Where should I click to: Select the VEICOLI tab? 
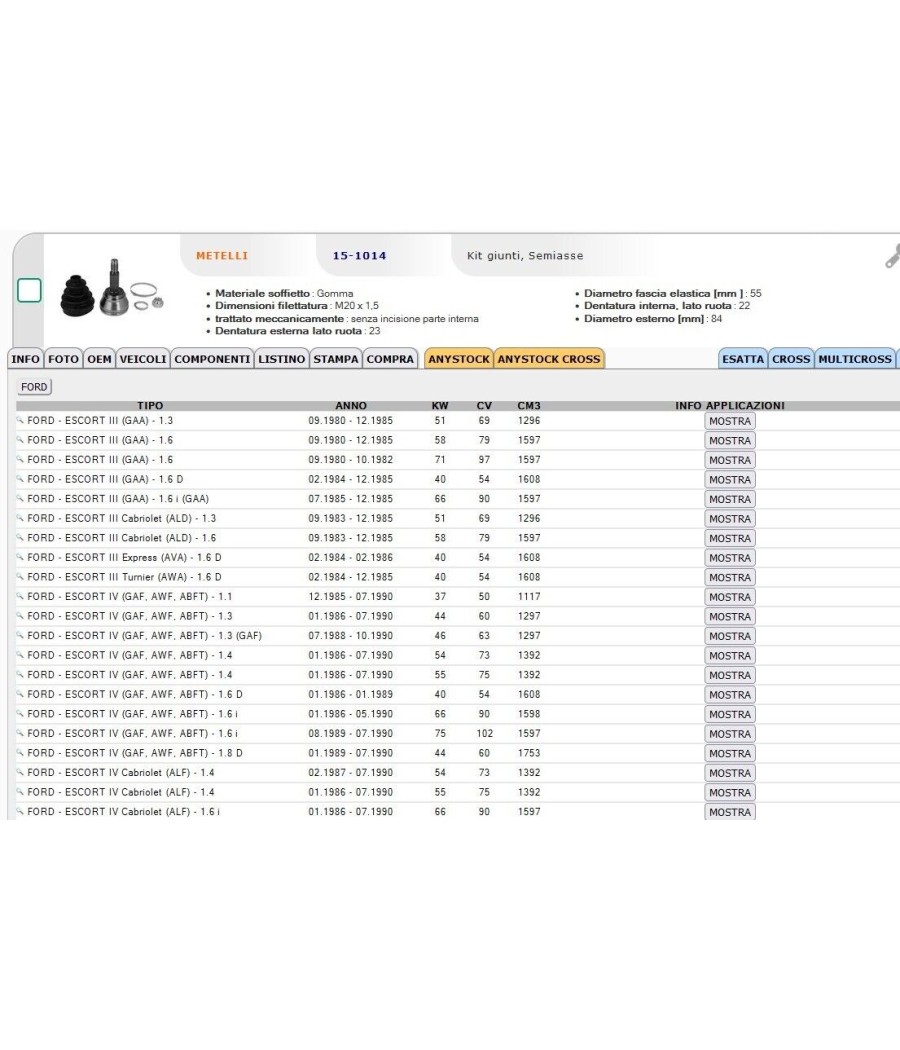143,359
